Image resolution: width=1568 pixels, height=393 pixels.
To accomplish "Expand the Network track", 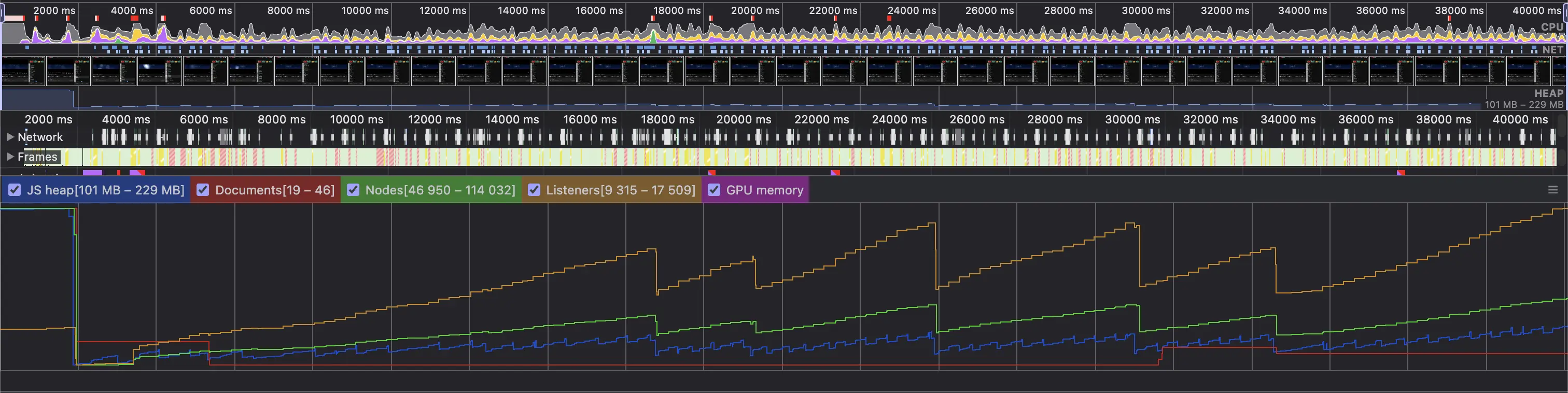I will 10,137.
